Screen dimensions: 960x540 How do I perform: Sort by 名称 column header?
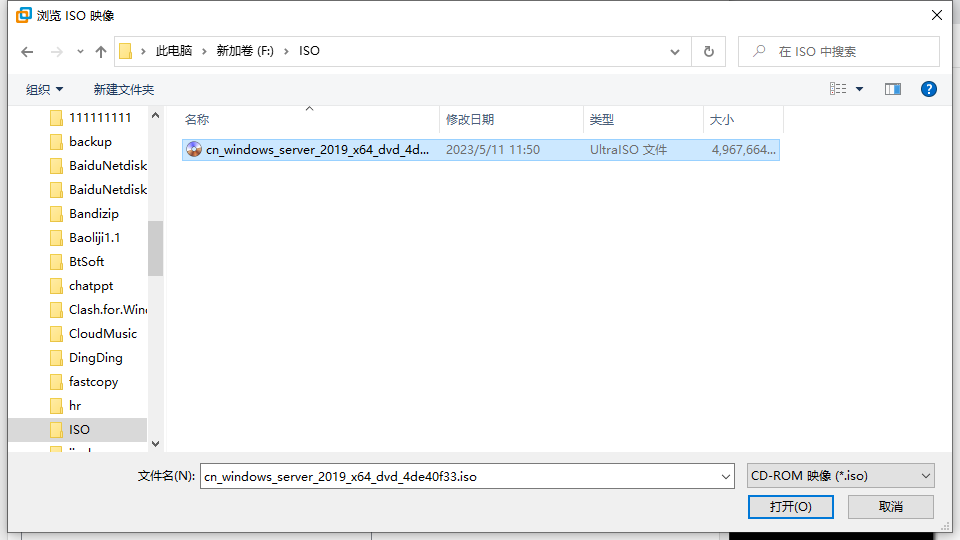(310, 119)
